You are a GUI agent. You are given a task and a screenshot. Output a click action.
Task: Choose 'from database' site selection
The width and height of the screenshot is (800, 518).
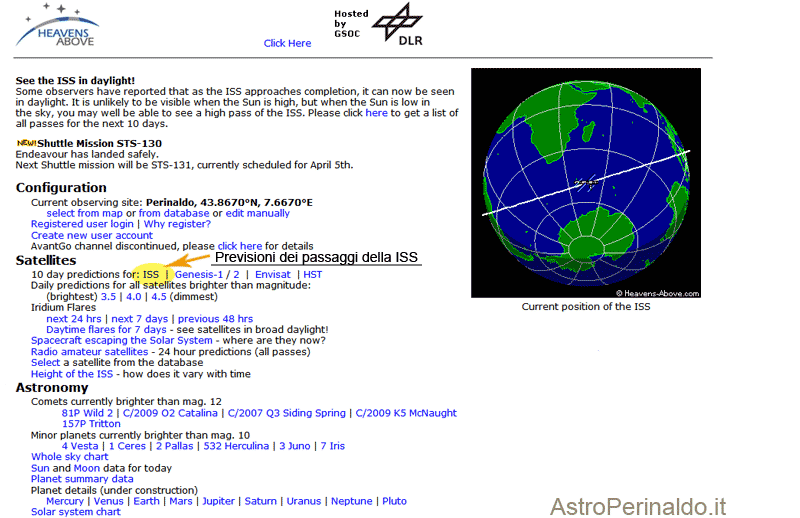coord(174,213)
